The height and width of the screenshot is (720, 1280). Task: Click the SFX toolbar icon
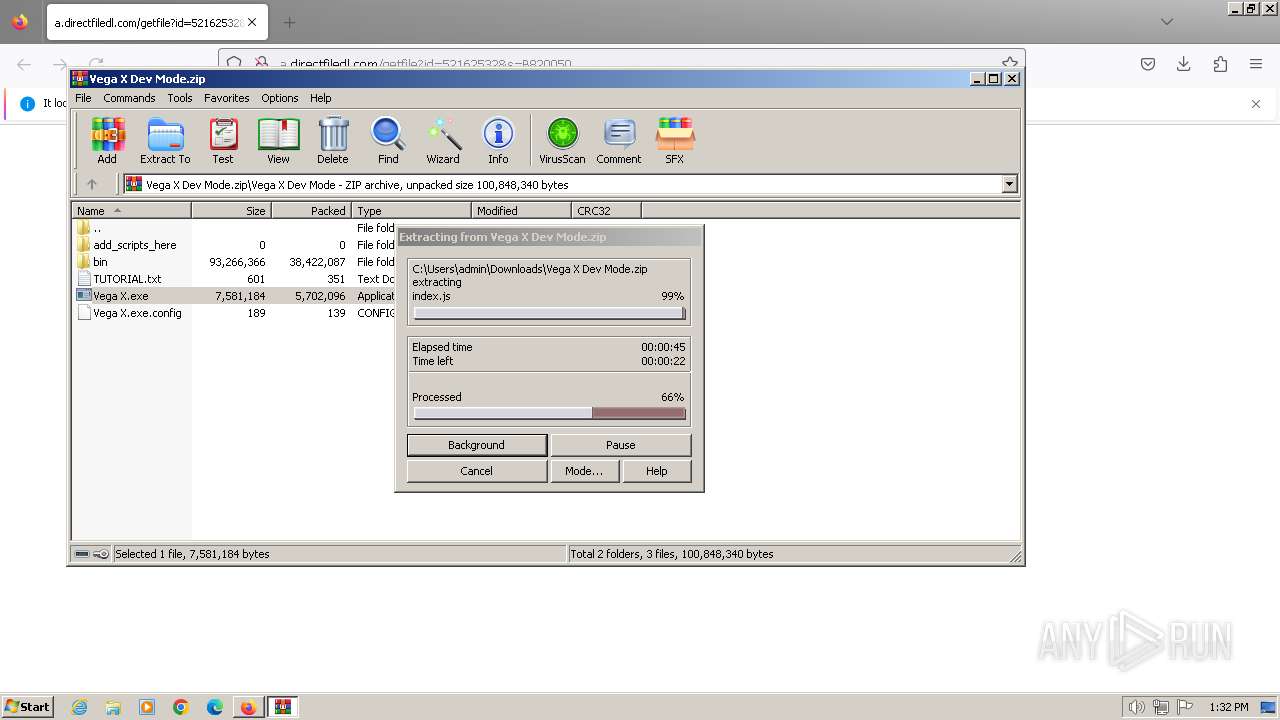(x=675, y=140)
